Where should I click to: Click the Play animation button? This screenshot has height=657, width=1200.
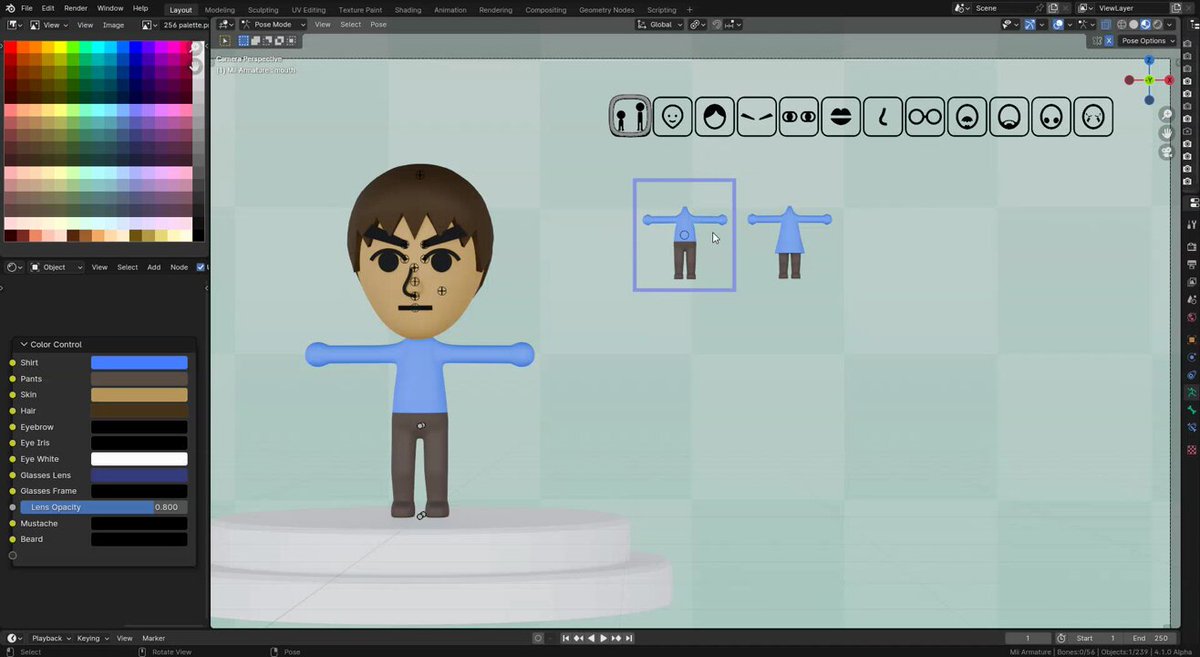603,638
